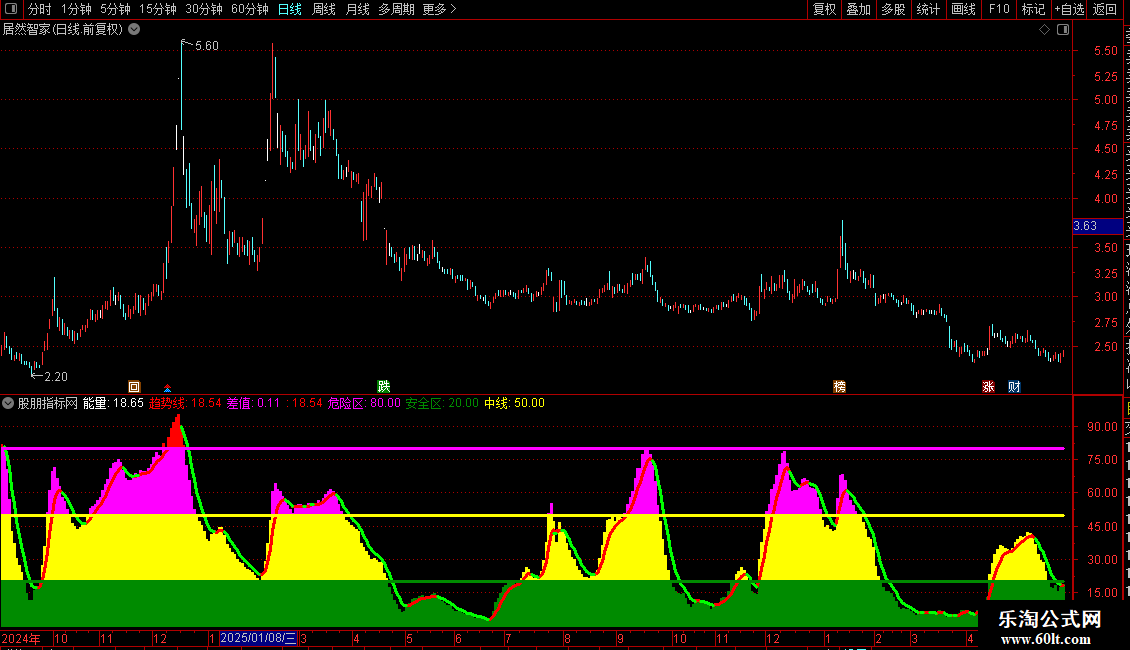Viewport: 1130px width, 650px height.
Task: Switch to 月线 monthly chart
Action: point(357,9)
